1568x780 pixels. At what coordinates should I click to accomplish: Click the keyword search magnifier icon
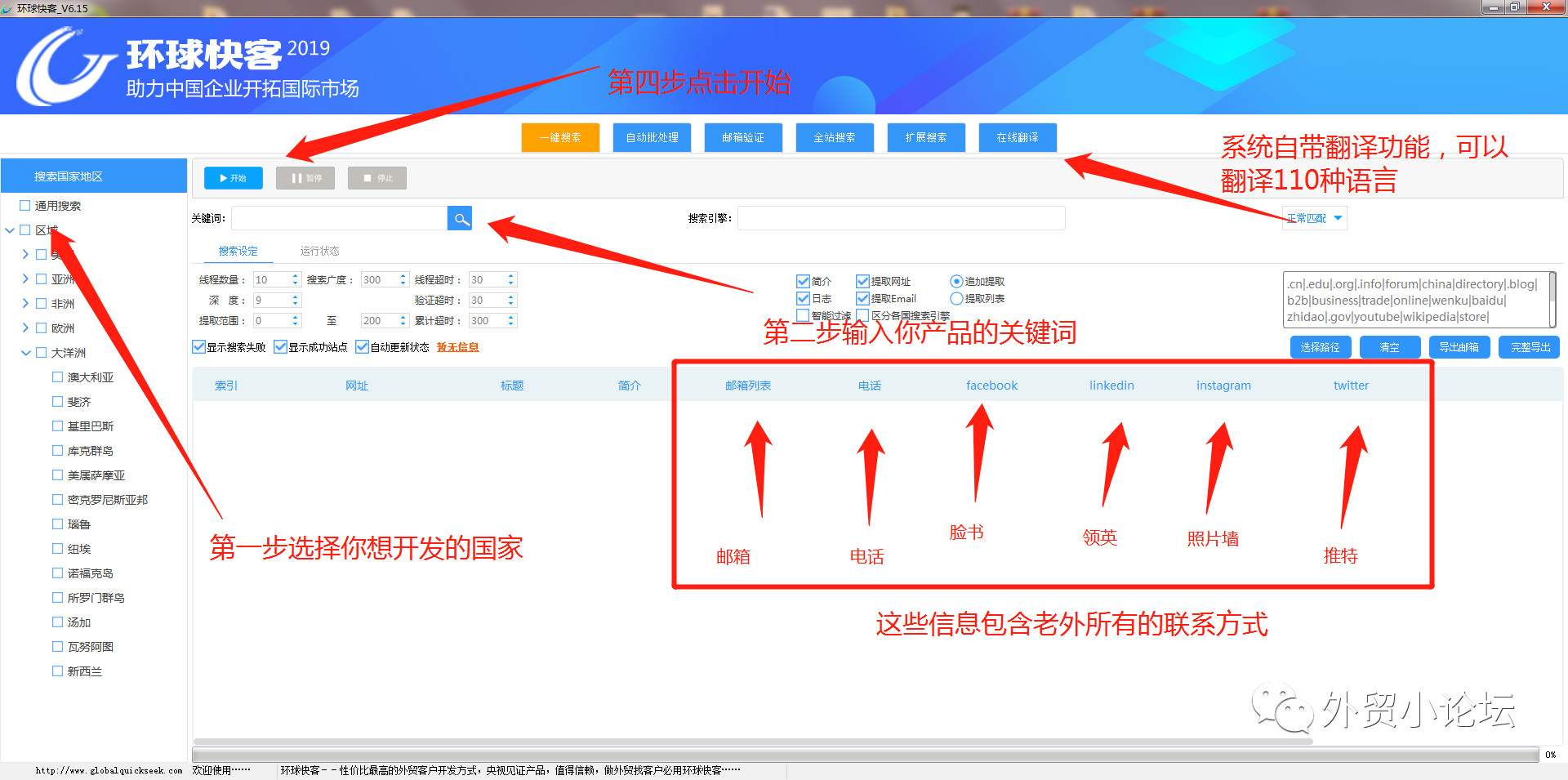tap(460, 218)
